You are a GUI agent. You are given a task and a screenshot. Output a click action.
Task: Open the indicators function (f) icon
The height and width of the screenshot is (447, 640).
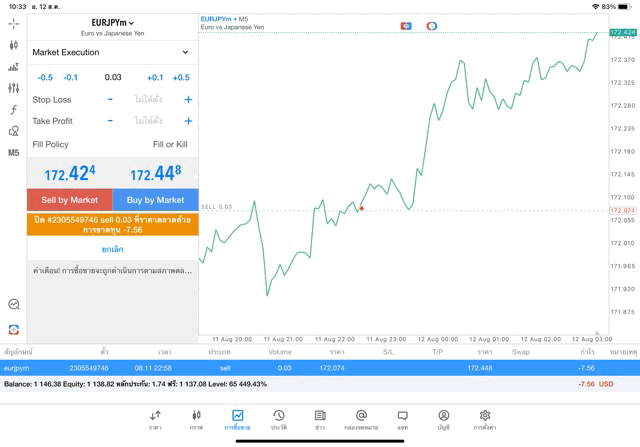click(x=14, y=109)
